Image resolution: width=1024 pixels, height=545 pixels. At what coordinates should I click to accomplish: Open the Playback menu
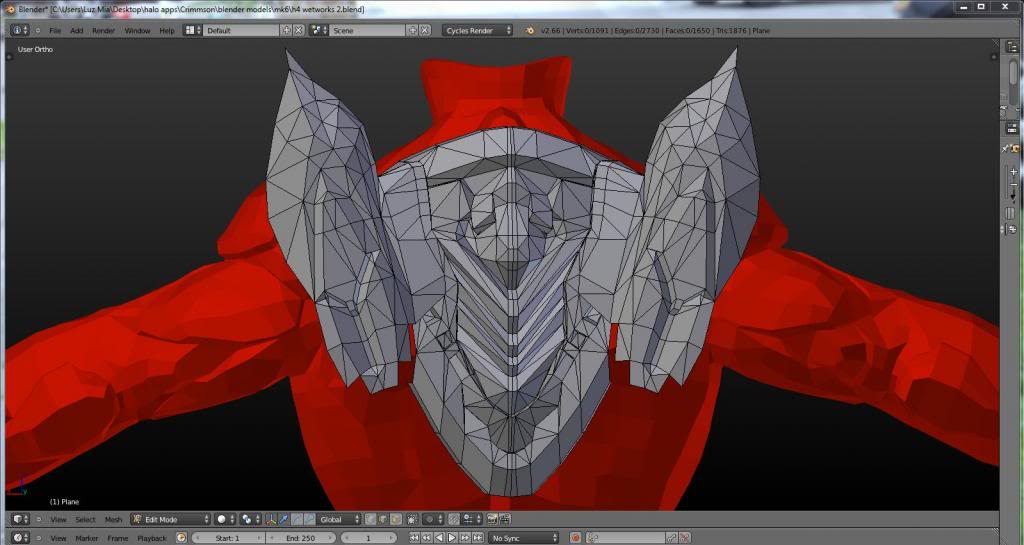[x=152, y=538]
